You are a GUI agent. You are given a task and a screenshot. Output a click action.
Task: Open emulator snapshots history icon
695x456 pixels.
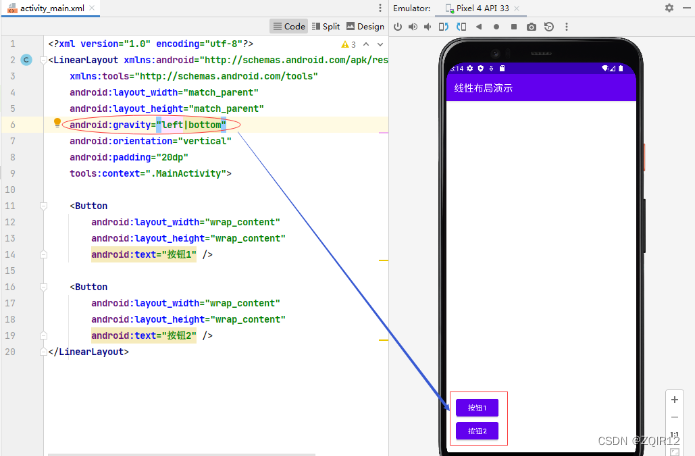coord(549,27)
